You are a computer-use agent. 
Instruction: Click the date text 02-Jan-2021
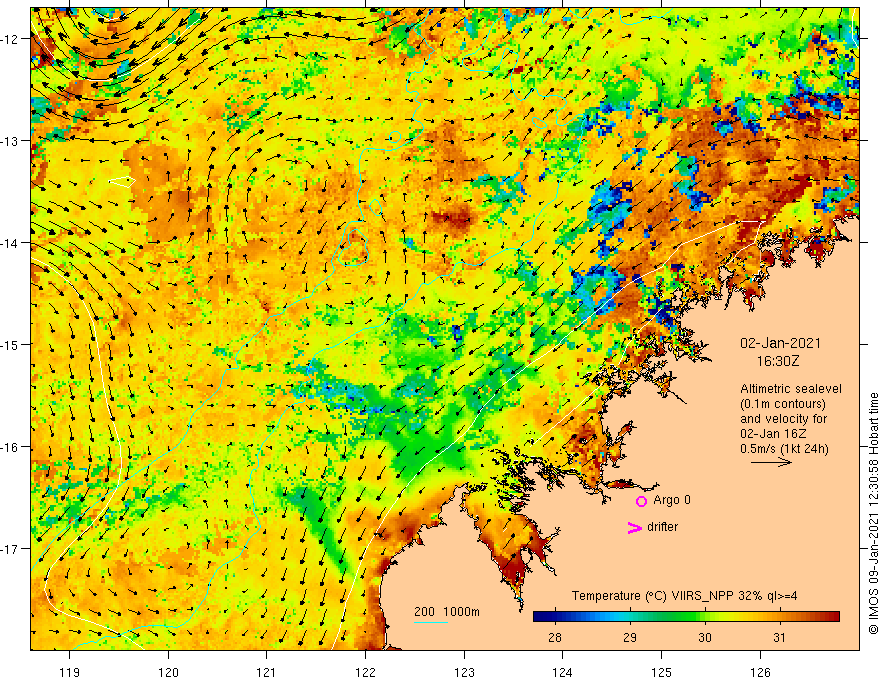(780, 343)
